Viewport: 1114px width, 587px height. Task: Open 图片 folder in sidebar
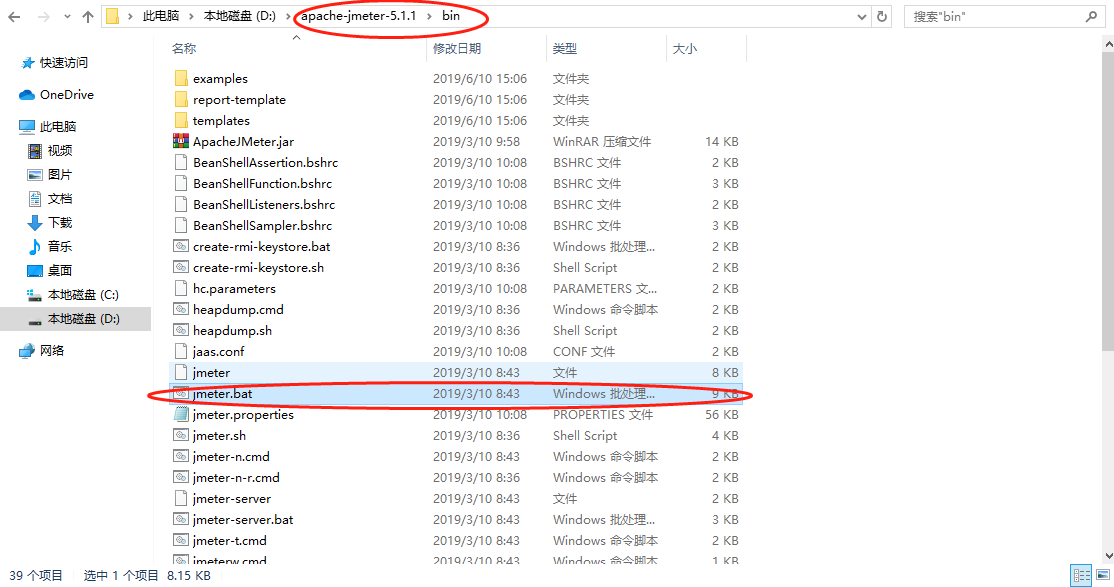(x=60, y=175)
